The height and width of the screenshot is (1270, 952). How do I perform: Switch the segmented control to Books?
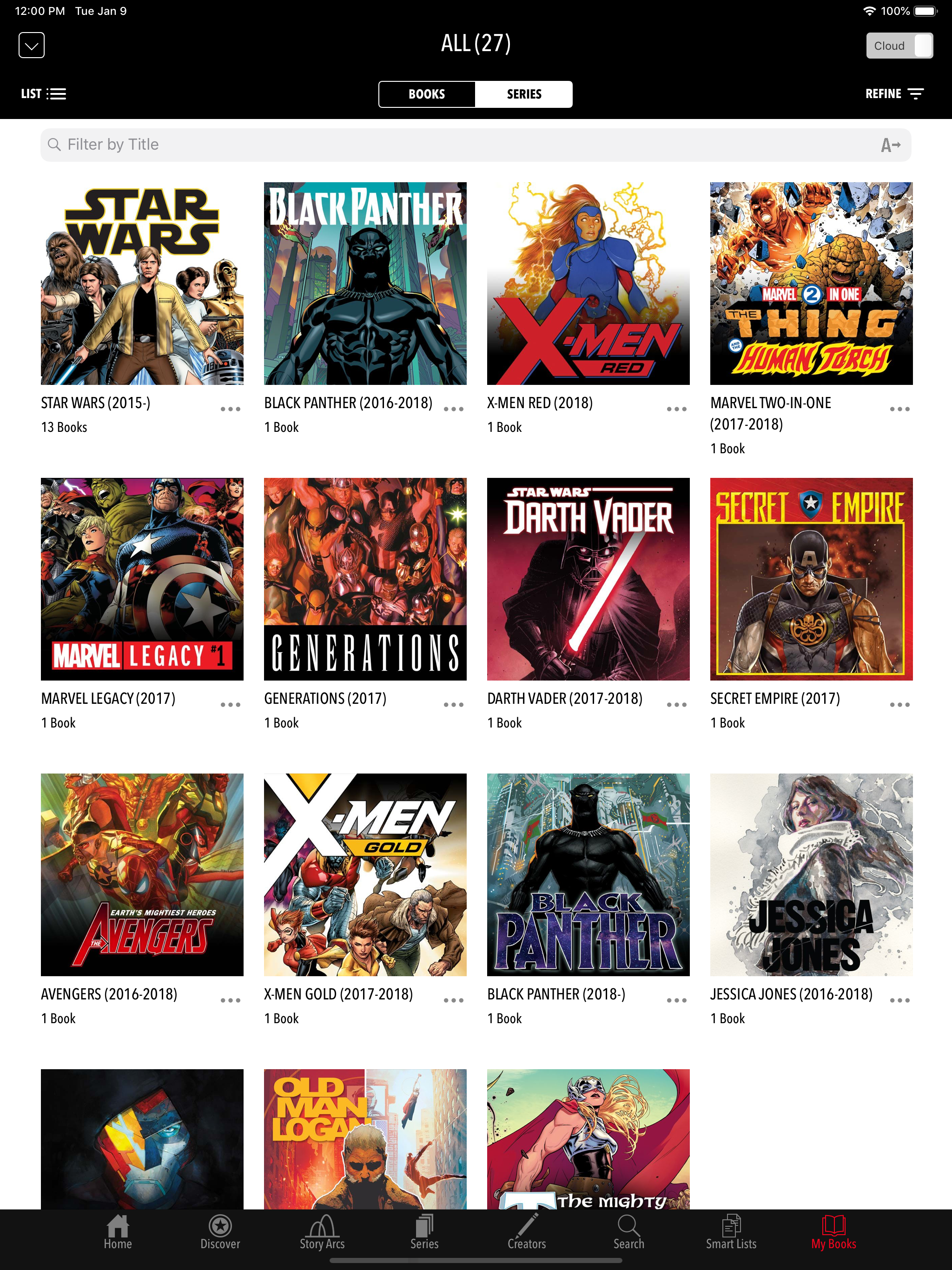(x=427, y=94)
